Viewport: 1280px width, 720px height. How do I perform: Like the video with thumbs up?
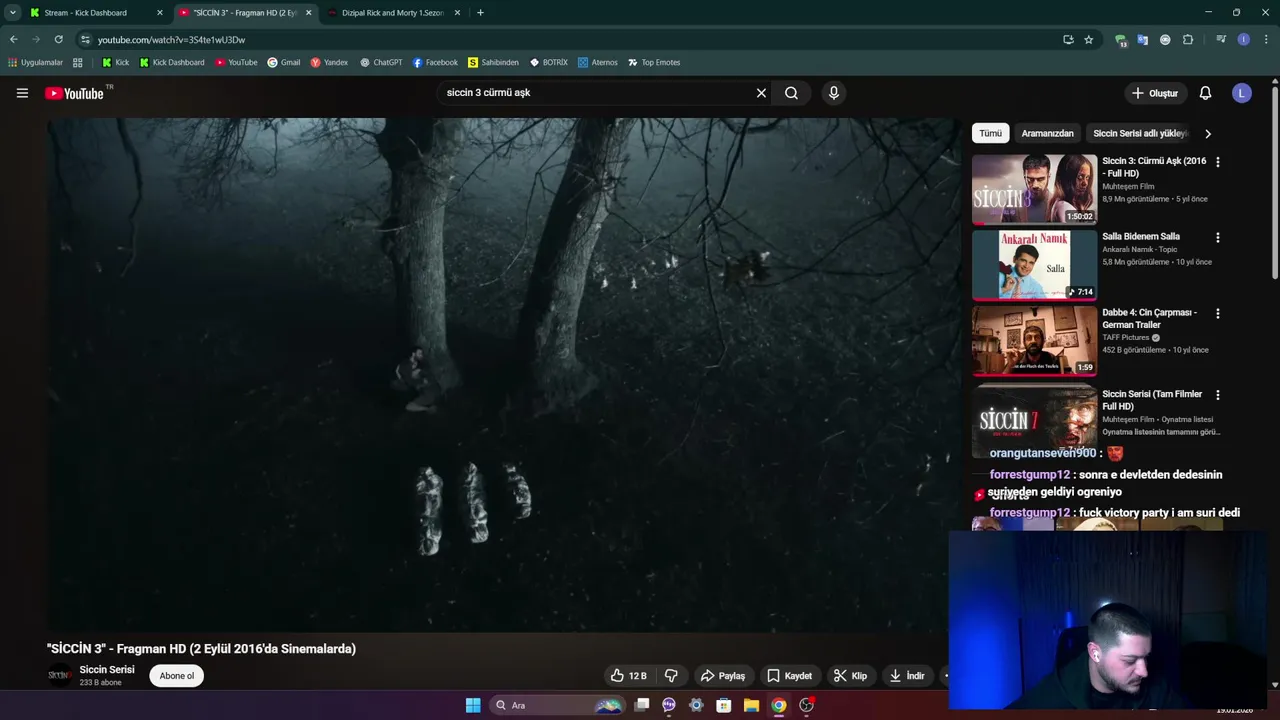click(x=628, y=676)
